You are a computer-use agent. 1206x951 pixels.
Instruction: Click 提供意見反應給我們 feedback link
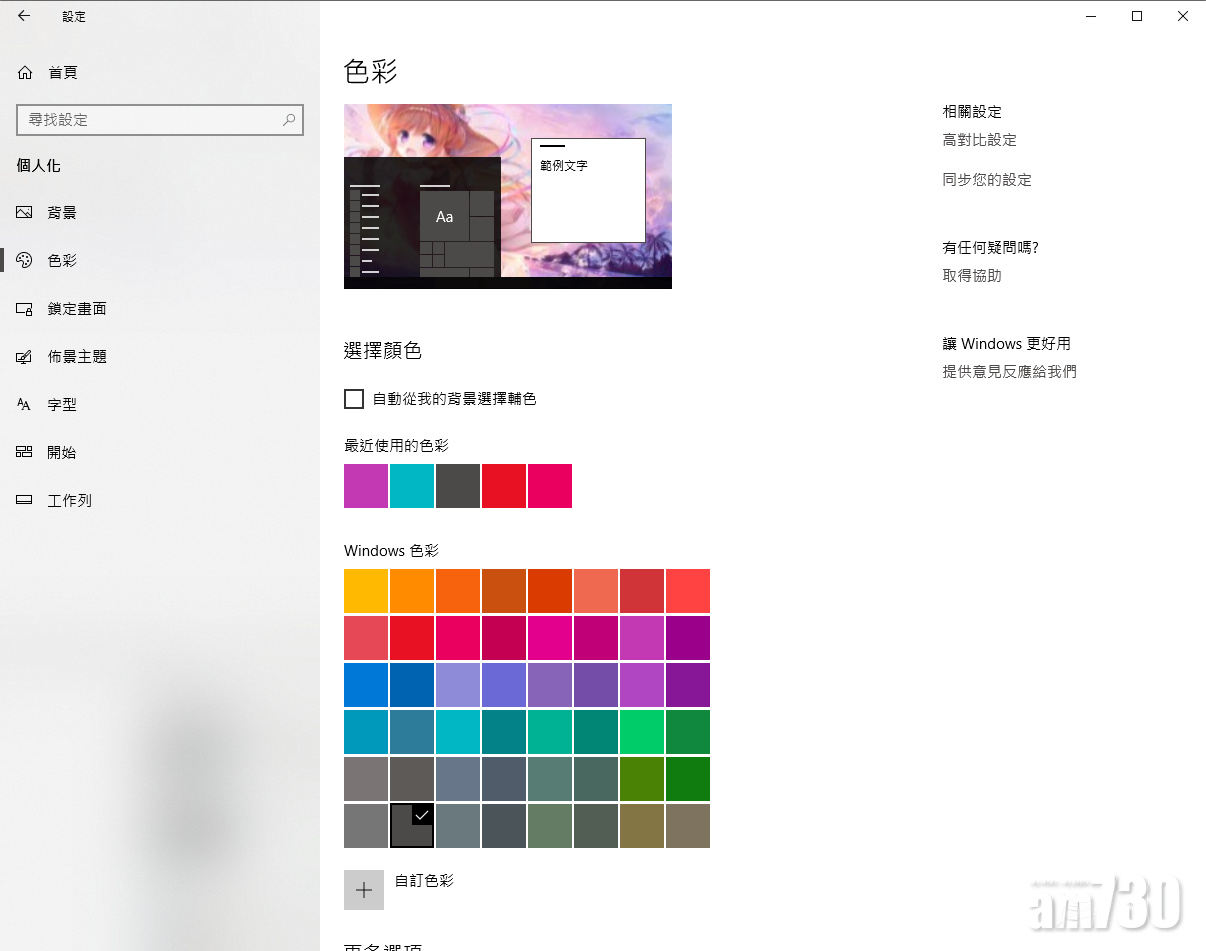pos(1009,372)
